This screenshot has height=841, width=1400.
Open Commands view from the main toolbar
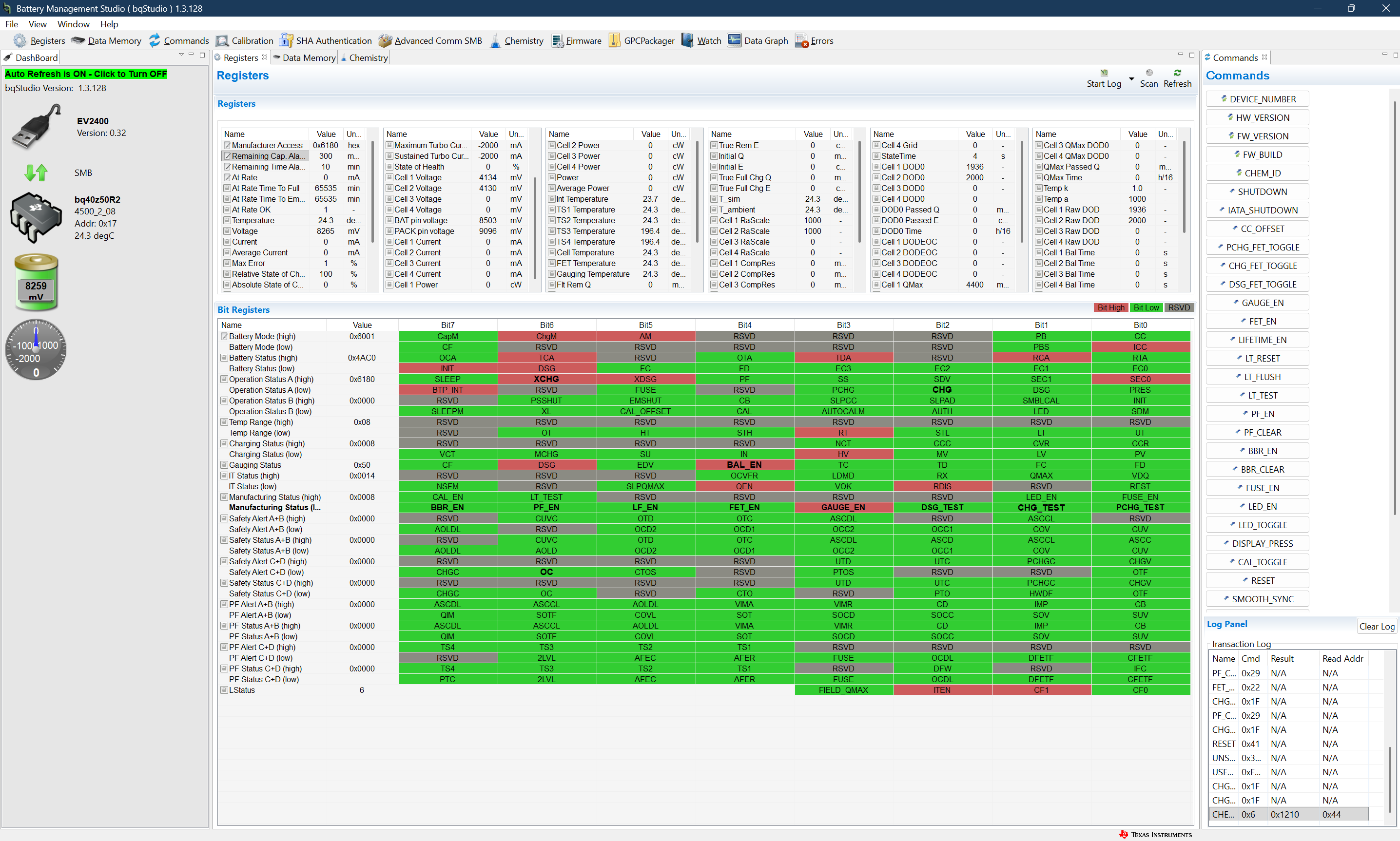[x=178, y=41]
